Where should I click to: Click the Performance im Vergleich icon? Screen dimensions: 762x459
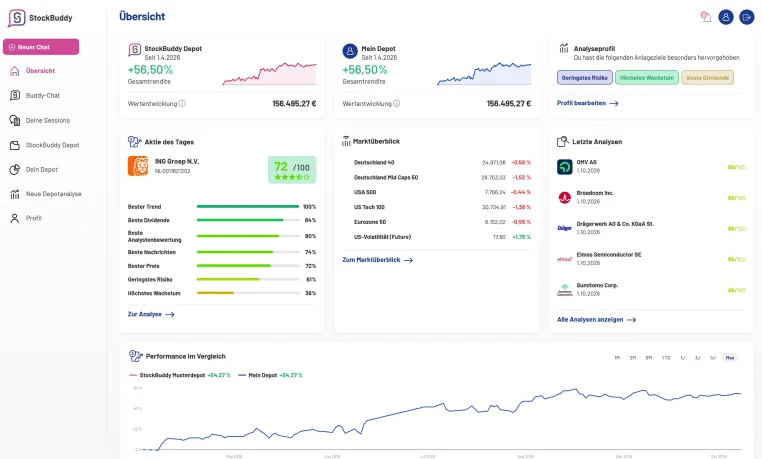[136, 356]
